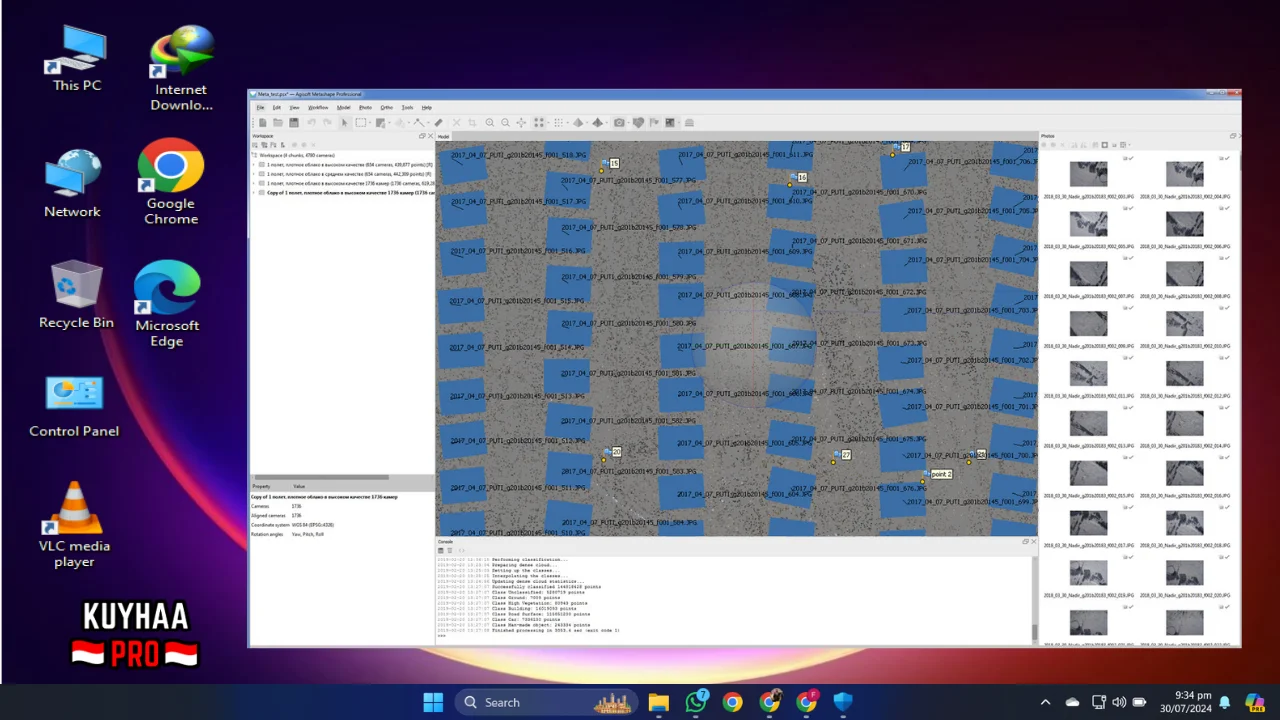The width and height of the screenshot is (1280, 720).
Task: Toggle the Model shaded view icon
Action: (x=578, y=123)
